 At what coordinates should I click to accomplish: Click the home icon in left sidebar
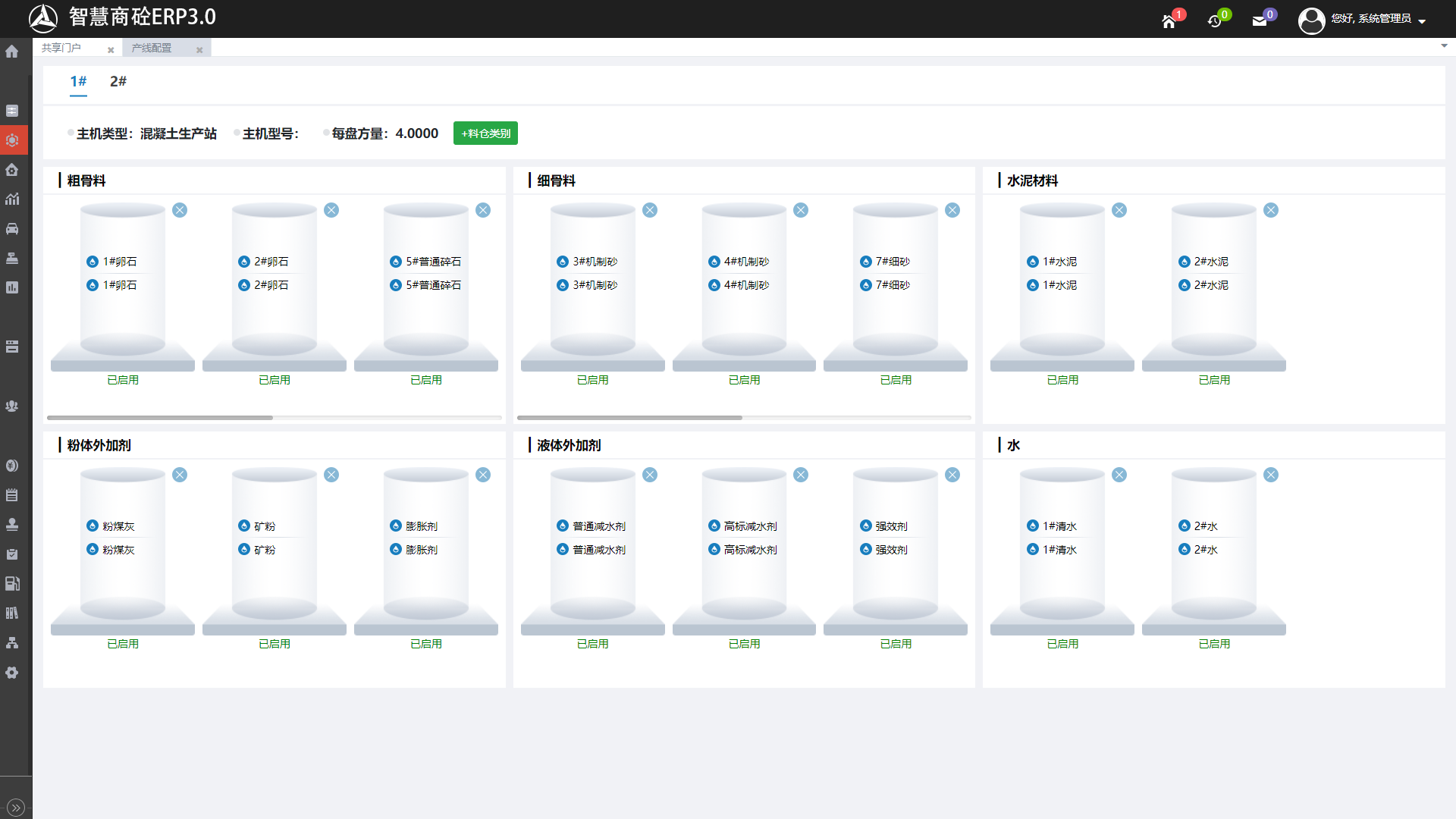coord(12,52)
